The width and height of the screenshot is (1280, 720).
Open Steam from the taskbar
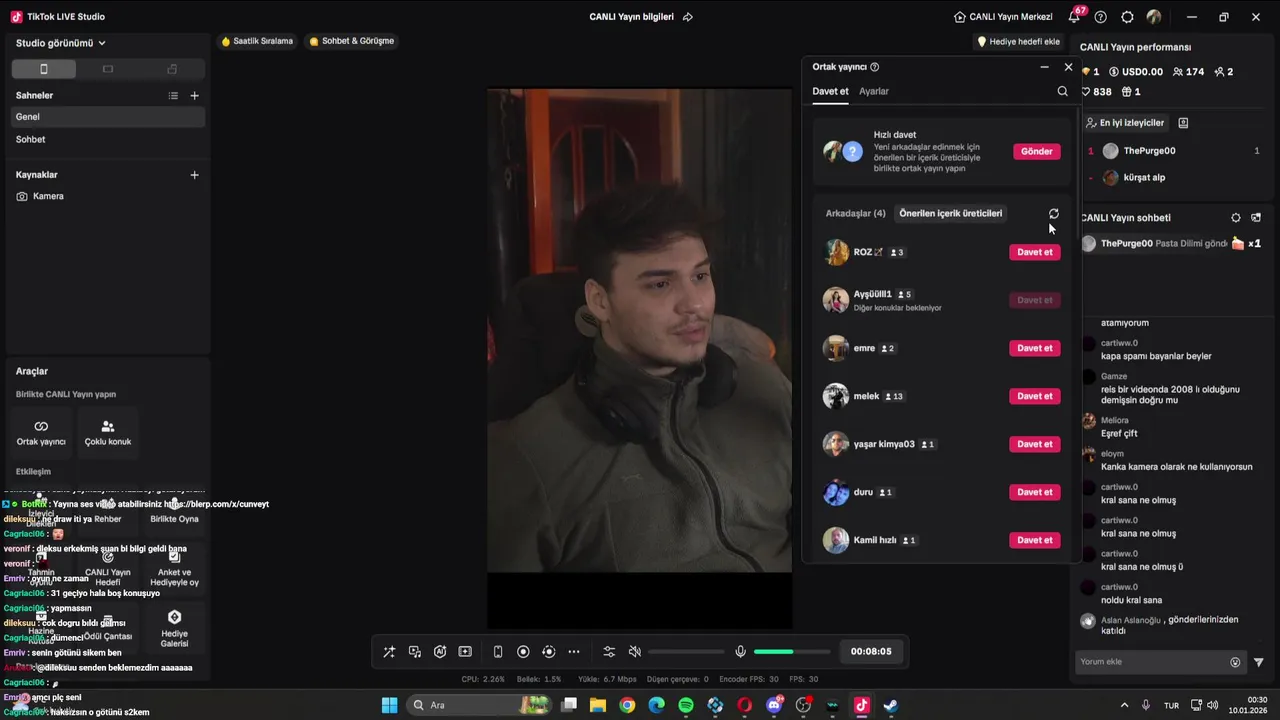(891, 705)
